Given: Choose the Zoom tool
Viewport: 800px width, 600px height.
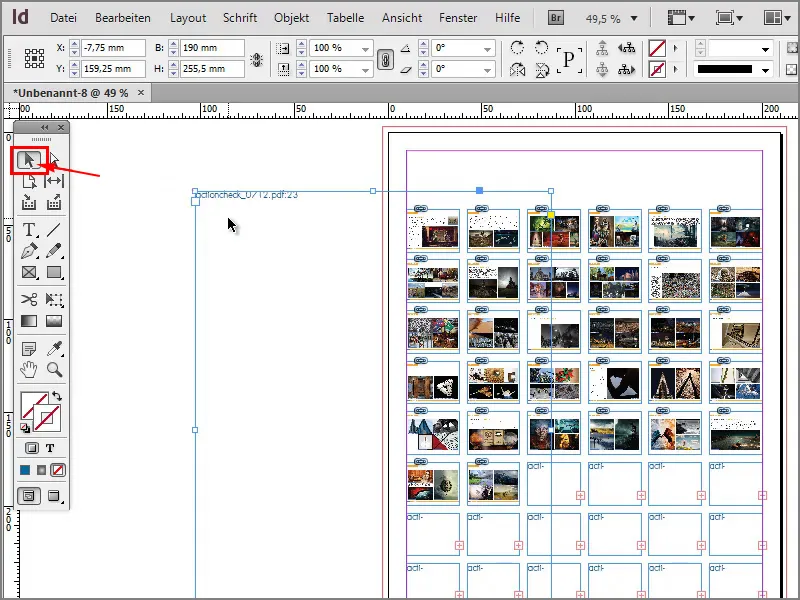Looking at the screenshot, I should [55, 373].
